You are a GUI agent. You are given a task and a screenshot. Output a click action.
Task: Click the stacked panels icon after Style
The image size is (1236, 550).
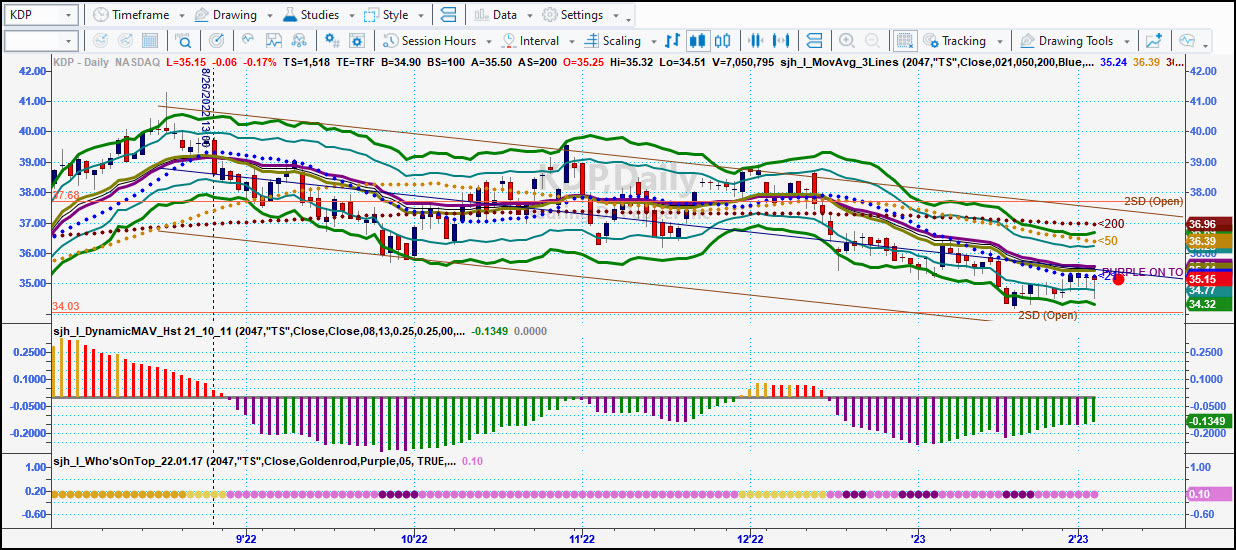click(x=448, y=15)
